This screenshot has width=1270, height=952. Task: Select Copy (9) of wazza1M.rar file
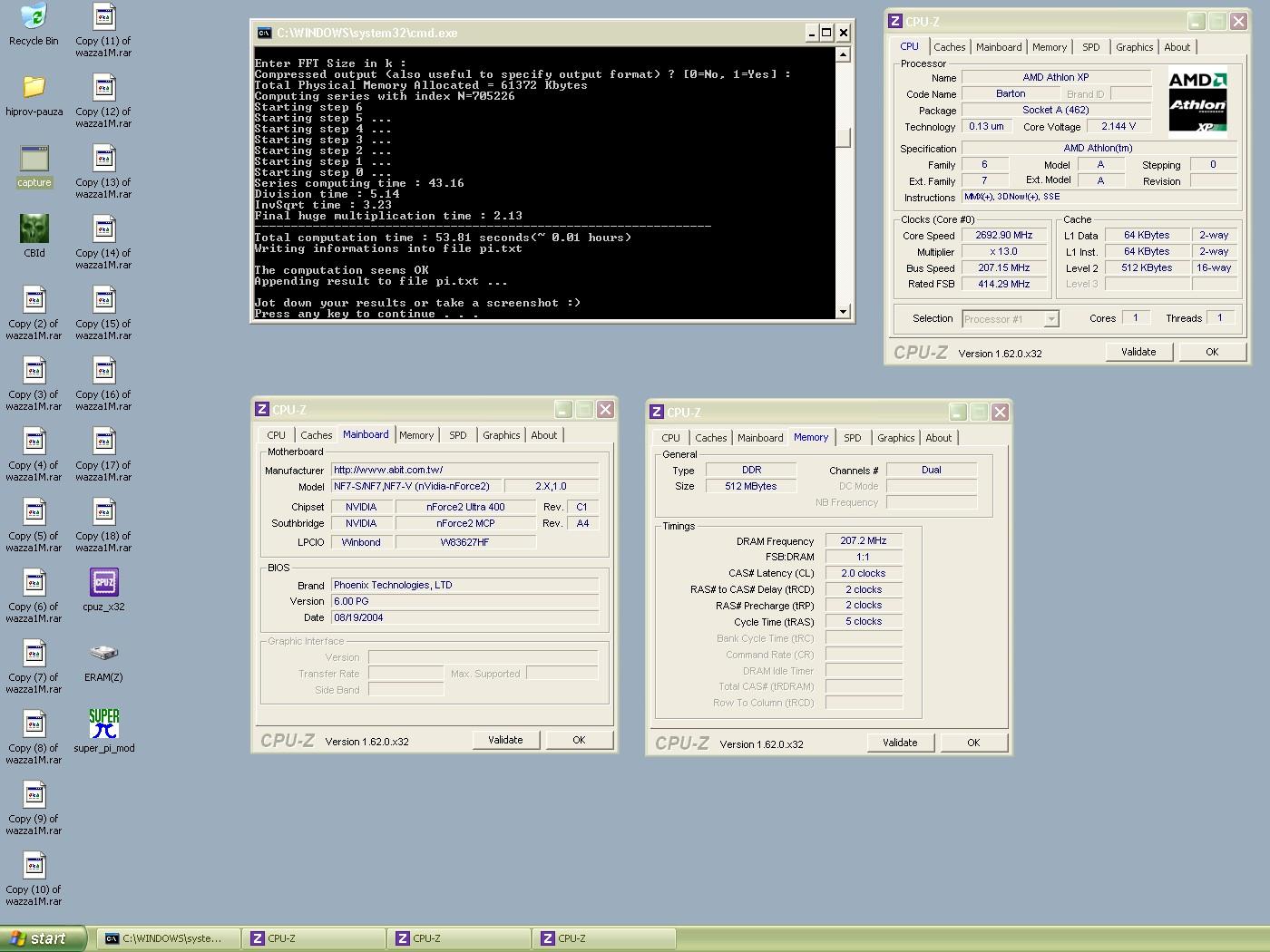pyautogui.click(x=34, y=808)
